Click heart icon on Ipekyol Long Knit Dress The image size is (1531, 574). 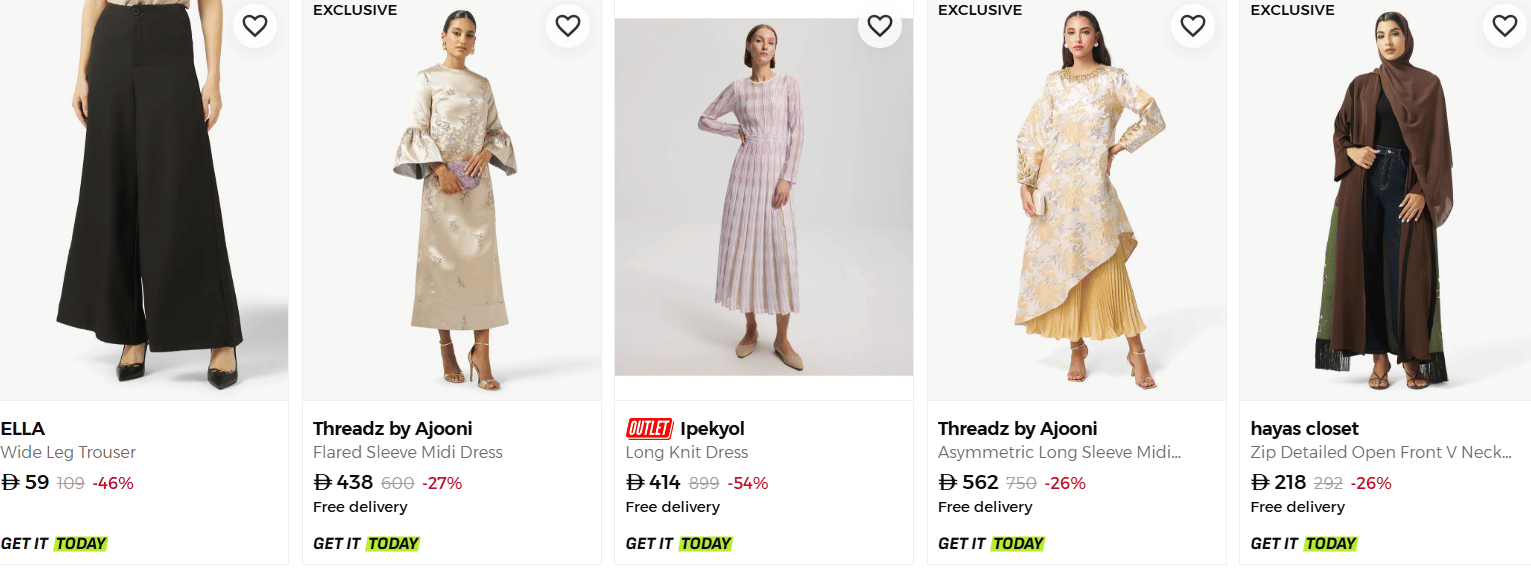point(880,26)
